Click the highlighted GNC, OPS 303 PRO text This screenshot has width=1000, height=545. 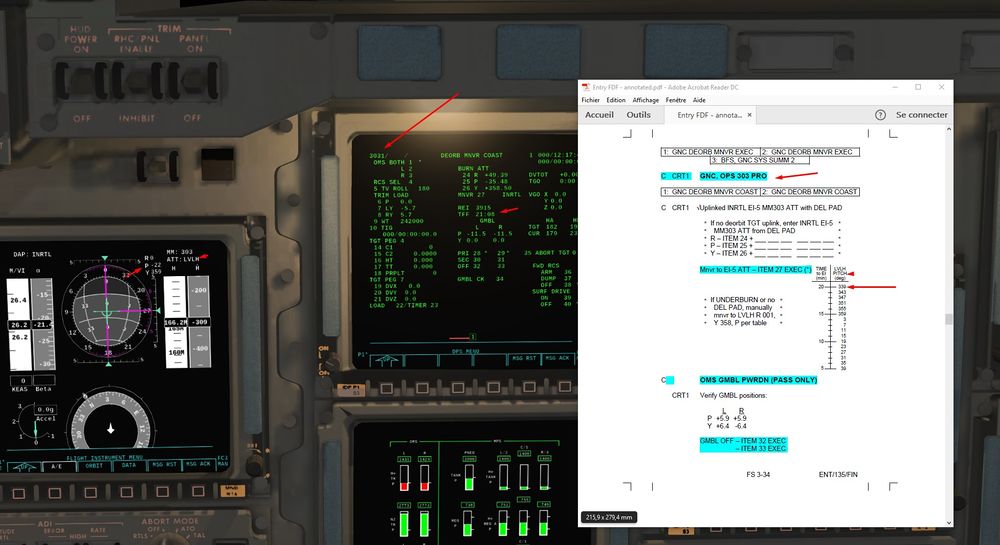click(x=733, y=176)
